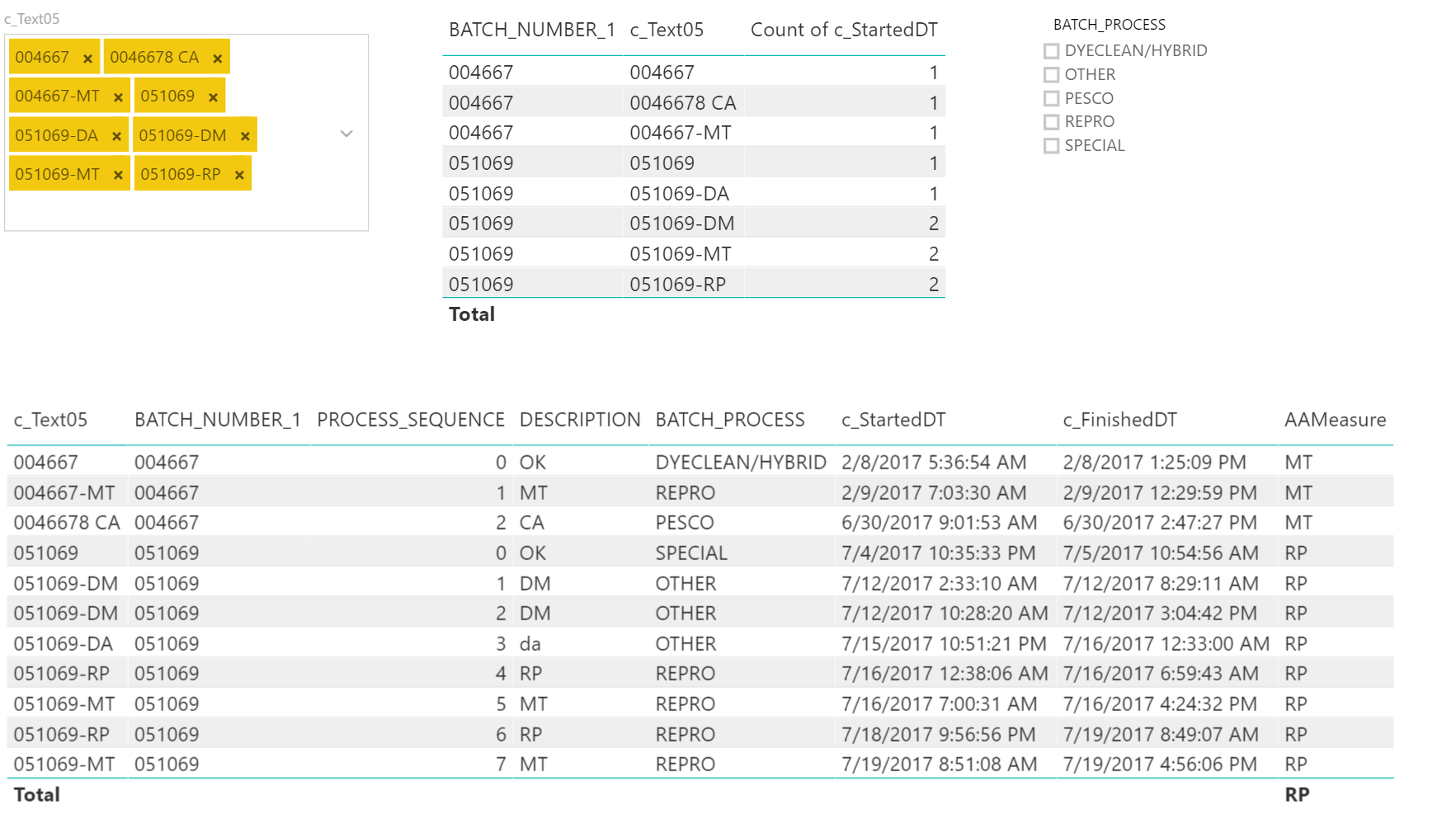Remove the 004667 chip from slicer
Screen dimensions: 1456x824
click(x=87, y=59)
